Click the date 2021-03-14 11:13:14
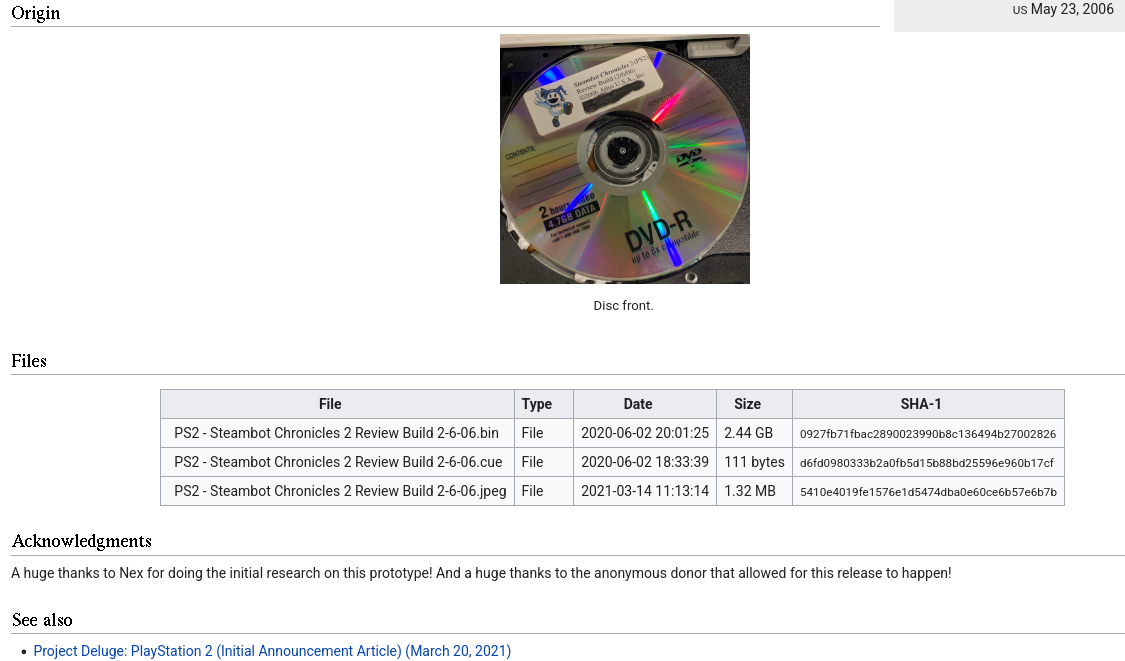Screen dimensions: 1125x661 [x=645, y=491]
